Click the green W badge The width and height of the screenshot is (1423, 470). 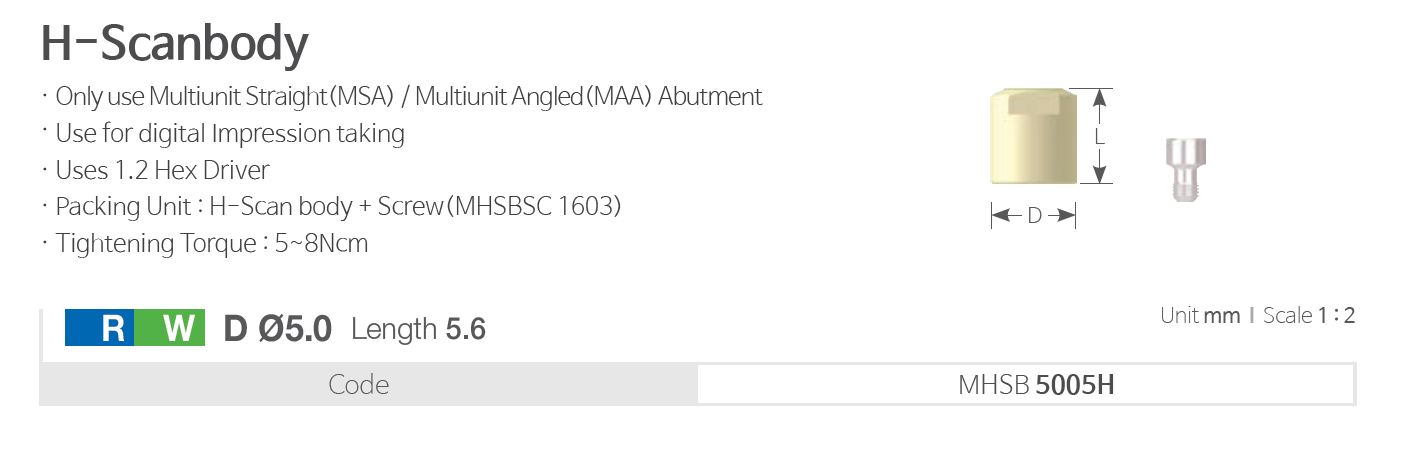(x=170, y=328)
